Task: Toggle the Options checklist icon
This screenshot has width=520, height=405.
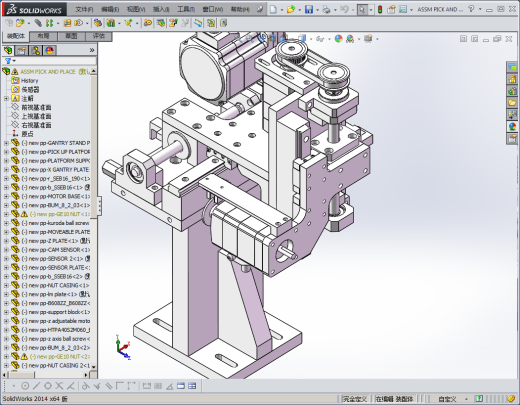Action: [x=403, y=10]
